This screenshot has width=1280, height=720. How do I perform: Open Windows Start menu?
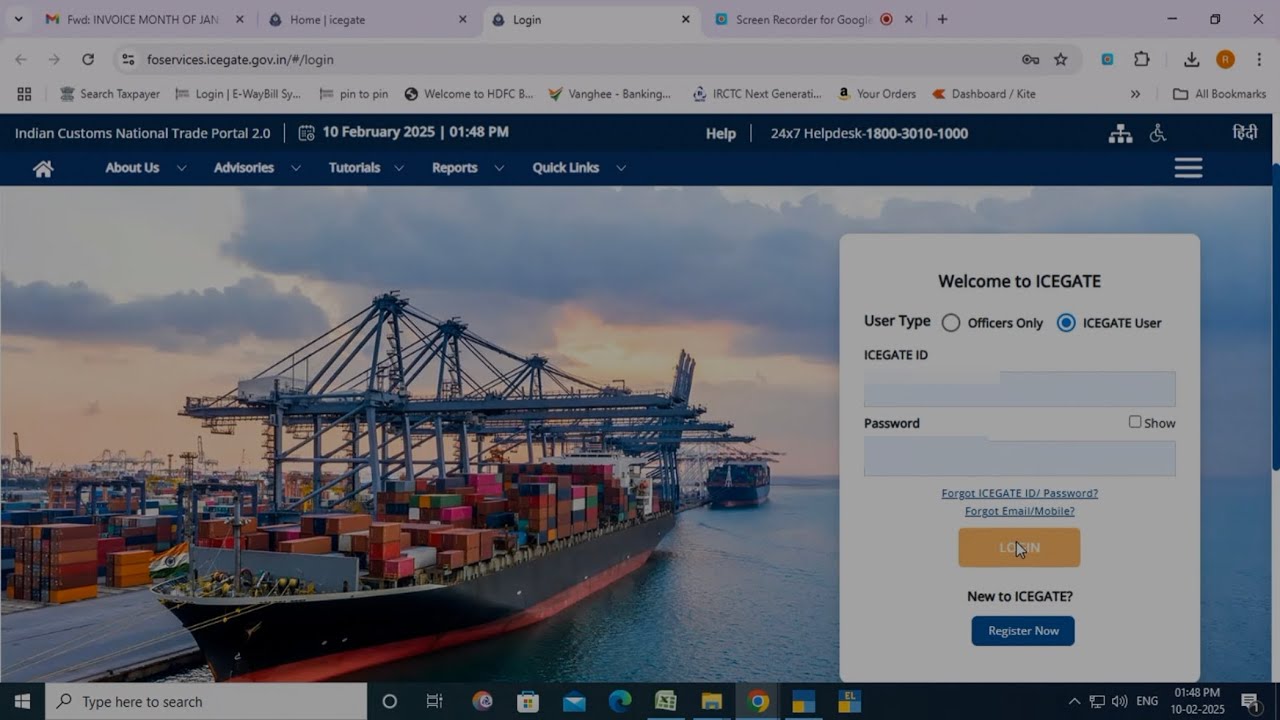(22, 701)
